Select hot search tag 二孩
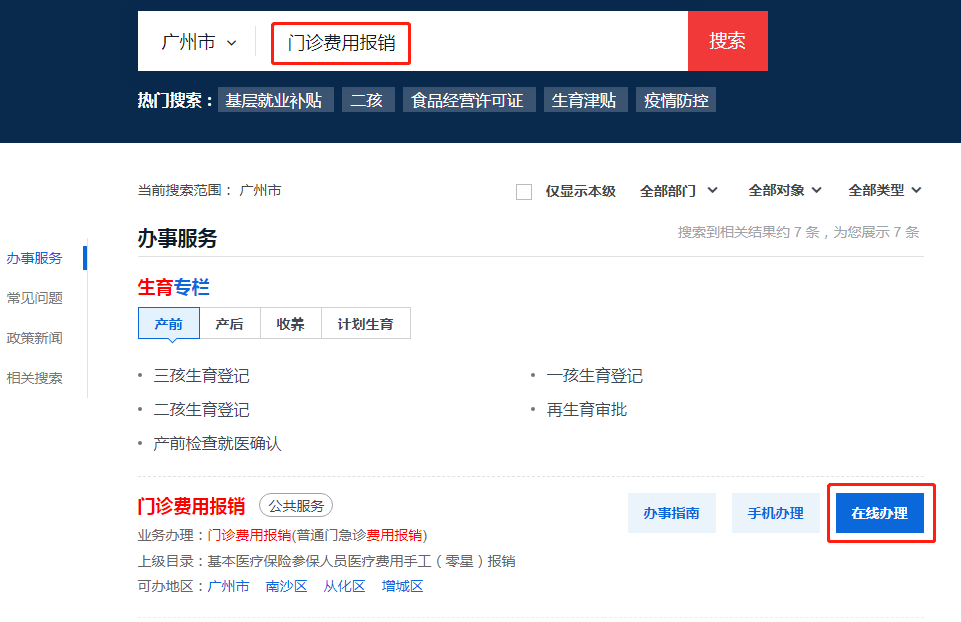Screen dimensions: 961x622 (366, 100)
